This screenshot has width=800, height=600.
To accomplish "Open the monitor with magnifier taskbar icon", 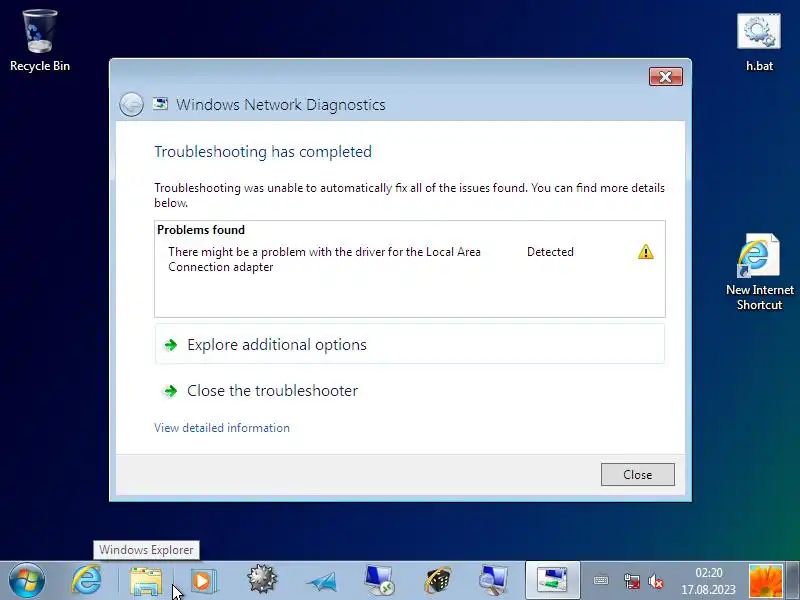I will [493, 580].
